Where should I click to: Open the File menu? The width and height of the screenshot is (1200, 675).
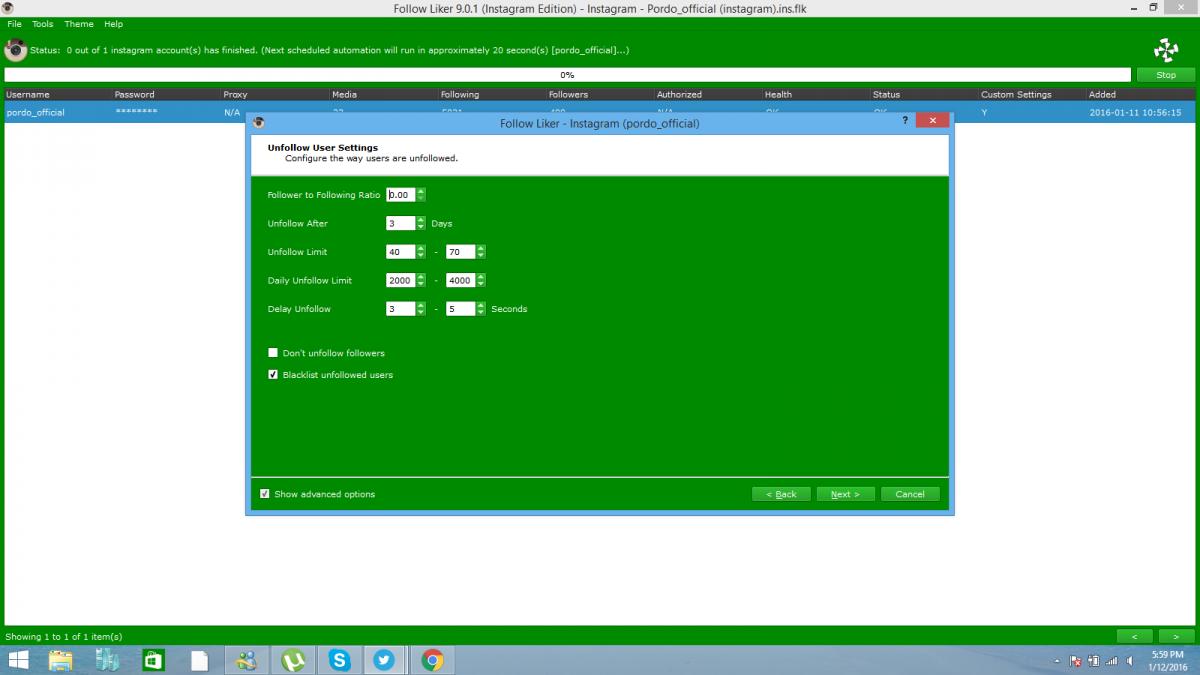[x=14, y=24]
